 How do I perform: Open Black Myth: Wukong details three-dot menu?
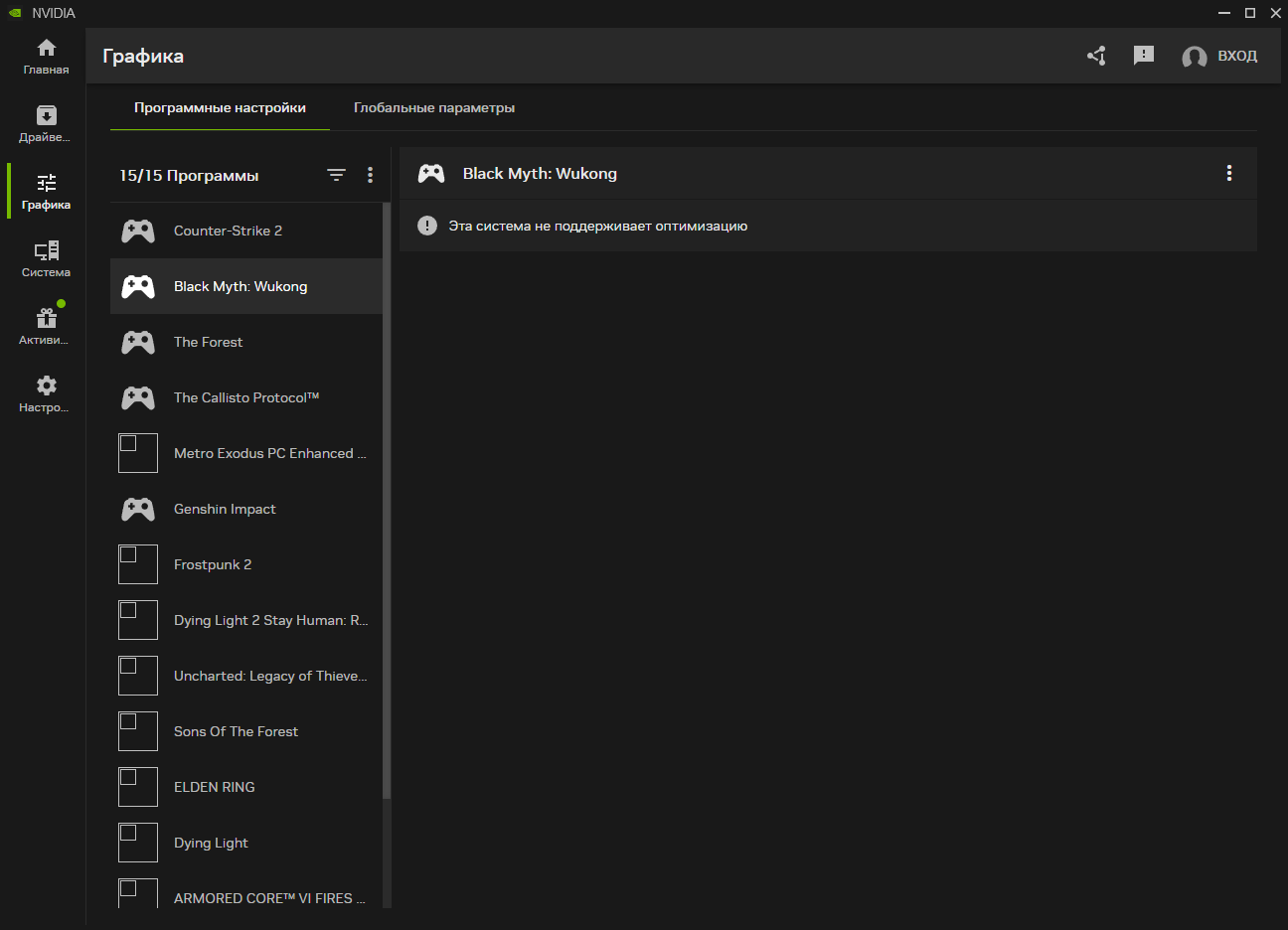pos(1229,173)
